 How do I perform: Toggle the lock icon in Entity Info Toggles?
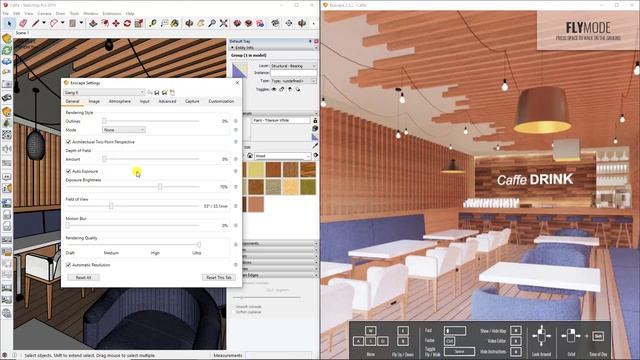(282, 89)
